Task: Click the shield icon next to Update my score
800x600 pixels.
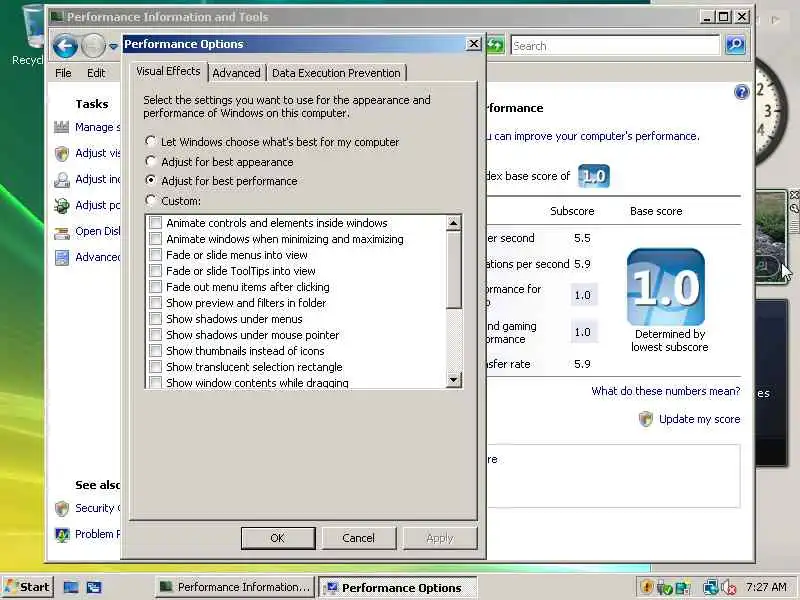Action: click(645, 419)
